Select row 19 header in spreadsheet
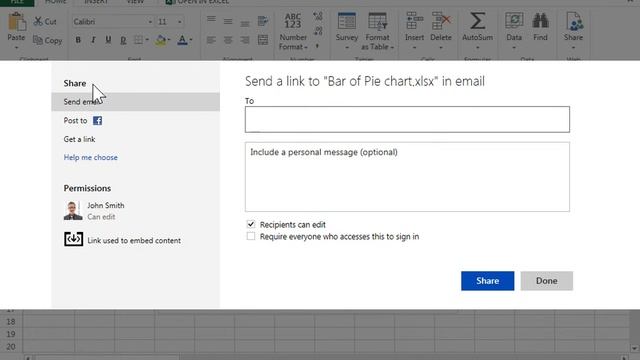Screen dimensions: 640x360 pos(11,334)
